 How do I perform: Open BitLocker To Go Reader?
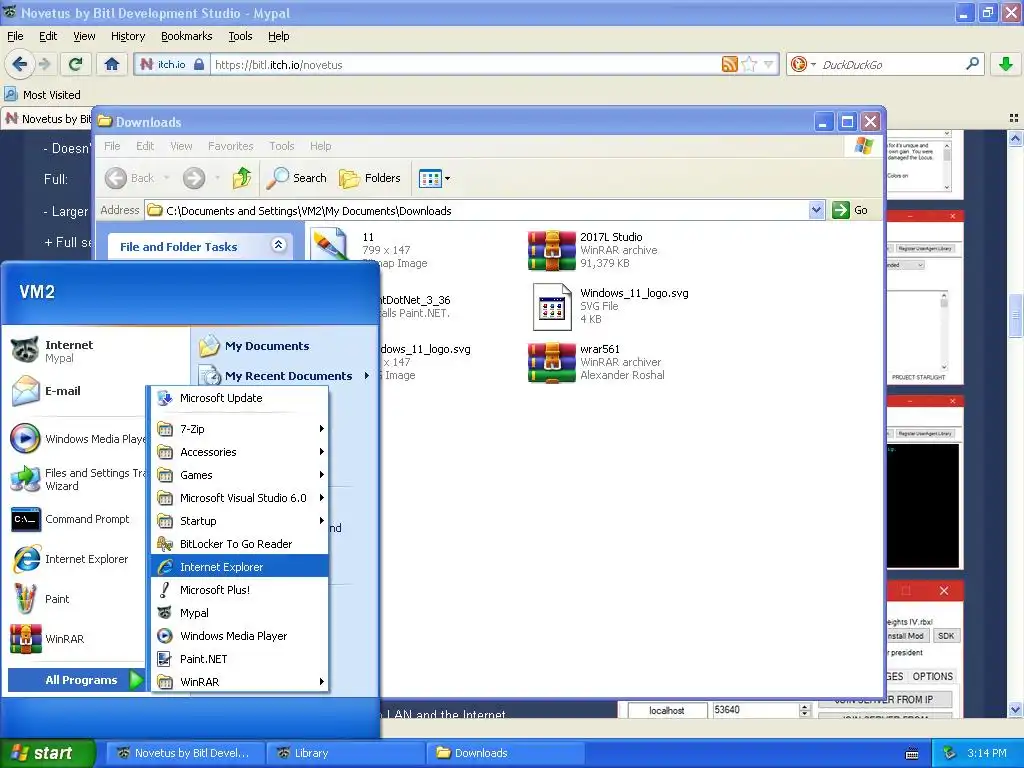[239, 544]
